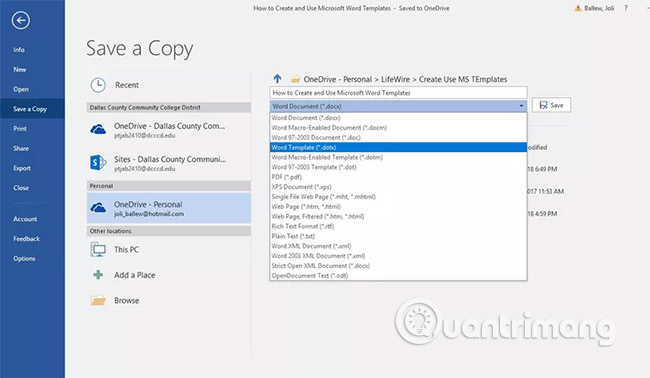Viewport: 650px width, 378px height.
Task: Choose Word Macro-Enabled Template (*.dotm)
Action: coord(398,157)
